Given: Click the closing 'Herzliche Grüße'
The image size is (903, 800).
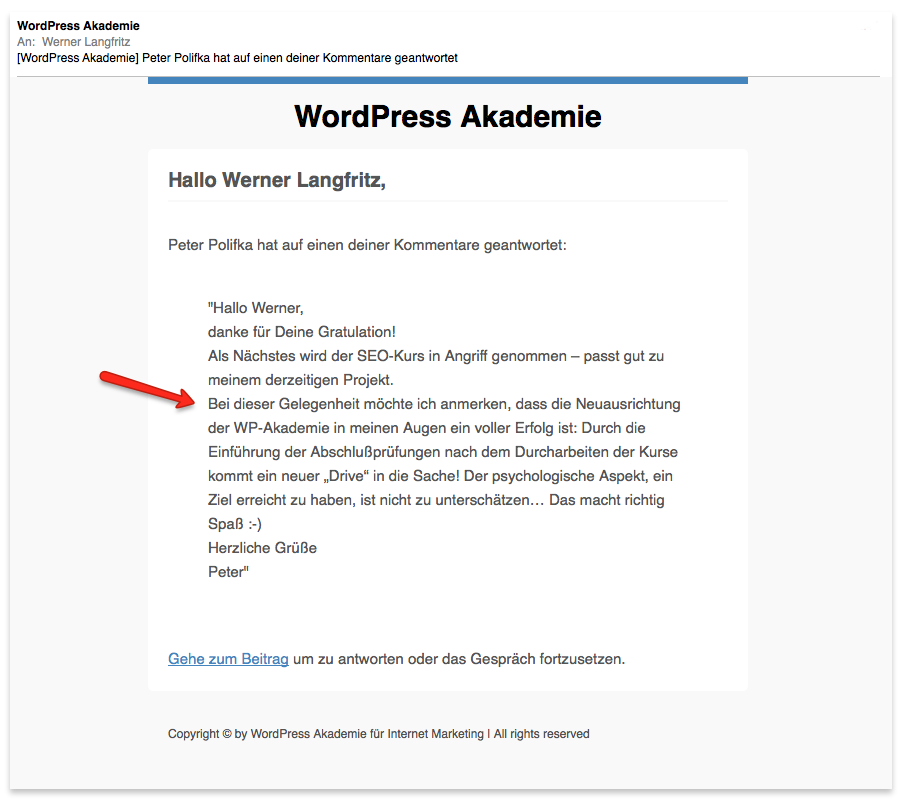Looking at the screenshot, I should point(263,548).
